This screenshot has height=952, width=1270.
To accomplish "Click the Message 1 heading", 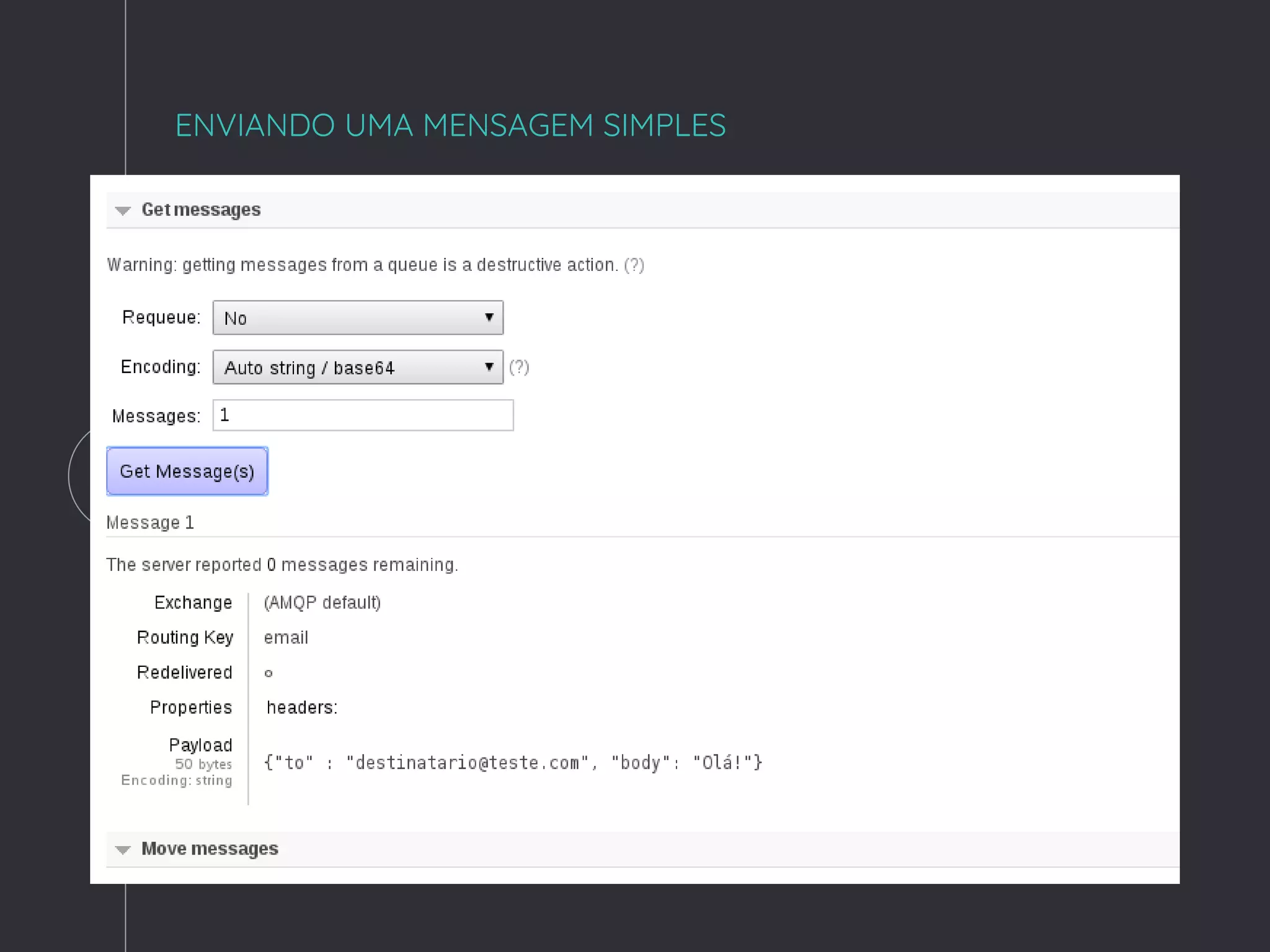I will 150,522.
